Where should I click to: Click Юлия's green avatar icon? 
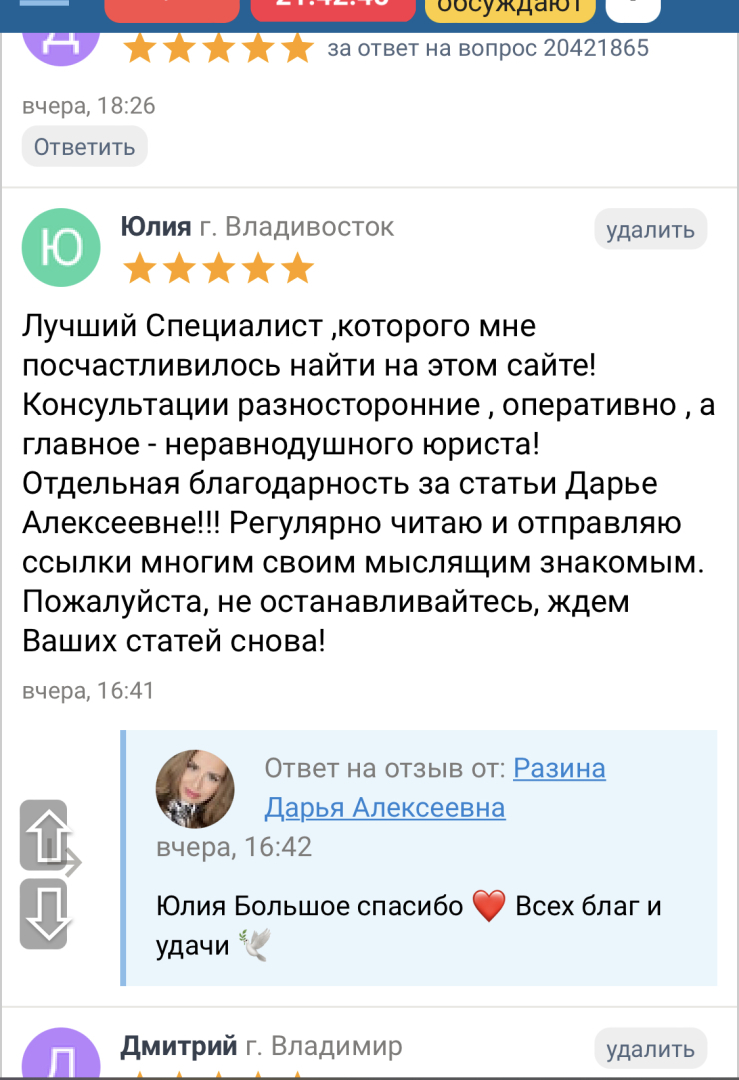[x=61, y=247]
